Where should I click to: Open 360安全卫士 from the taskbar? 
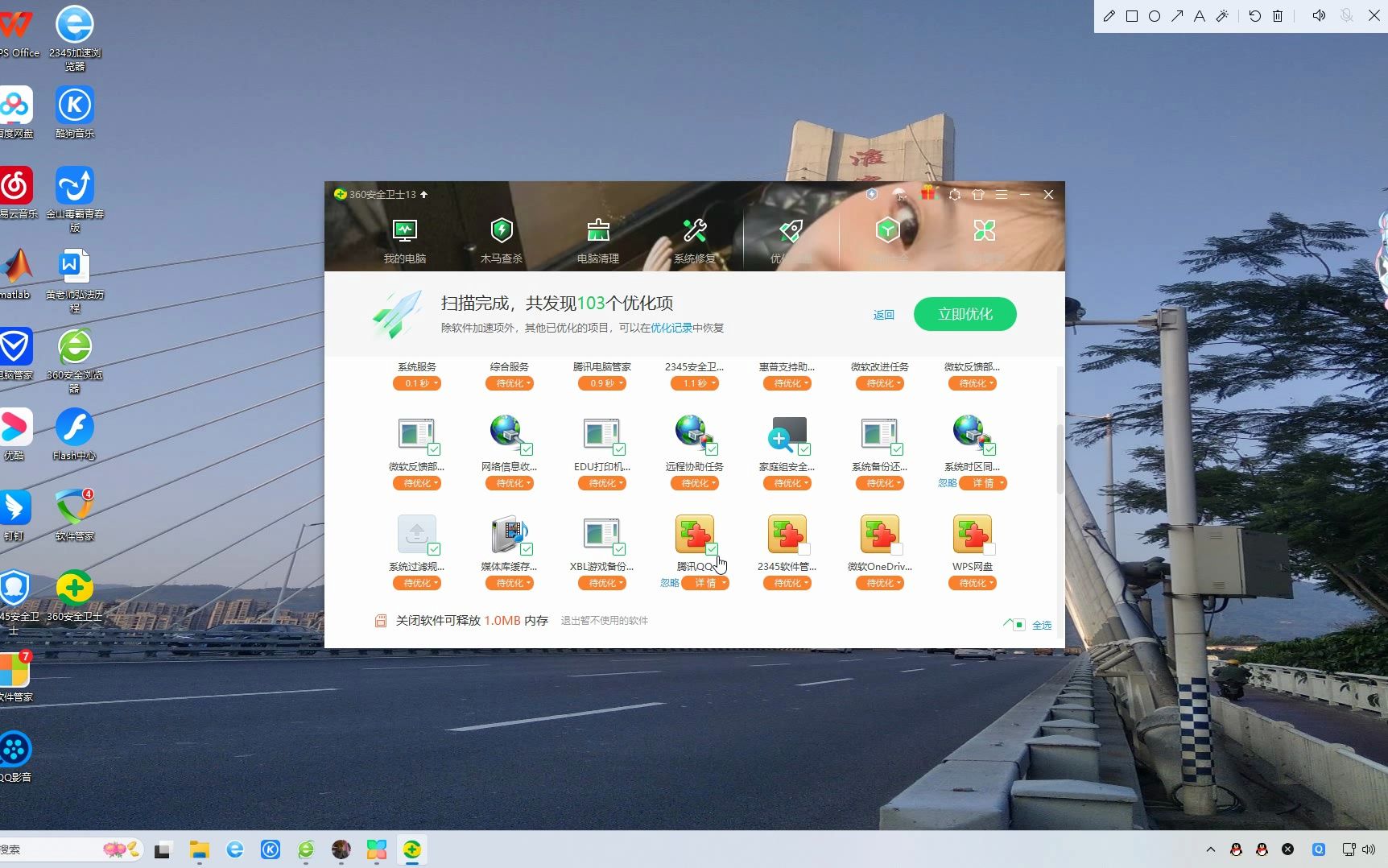412,849
